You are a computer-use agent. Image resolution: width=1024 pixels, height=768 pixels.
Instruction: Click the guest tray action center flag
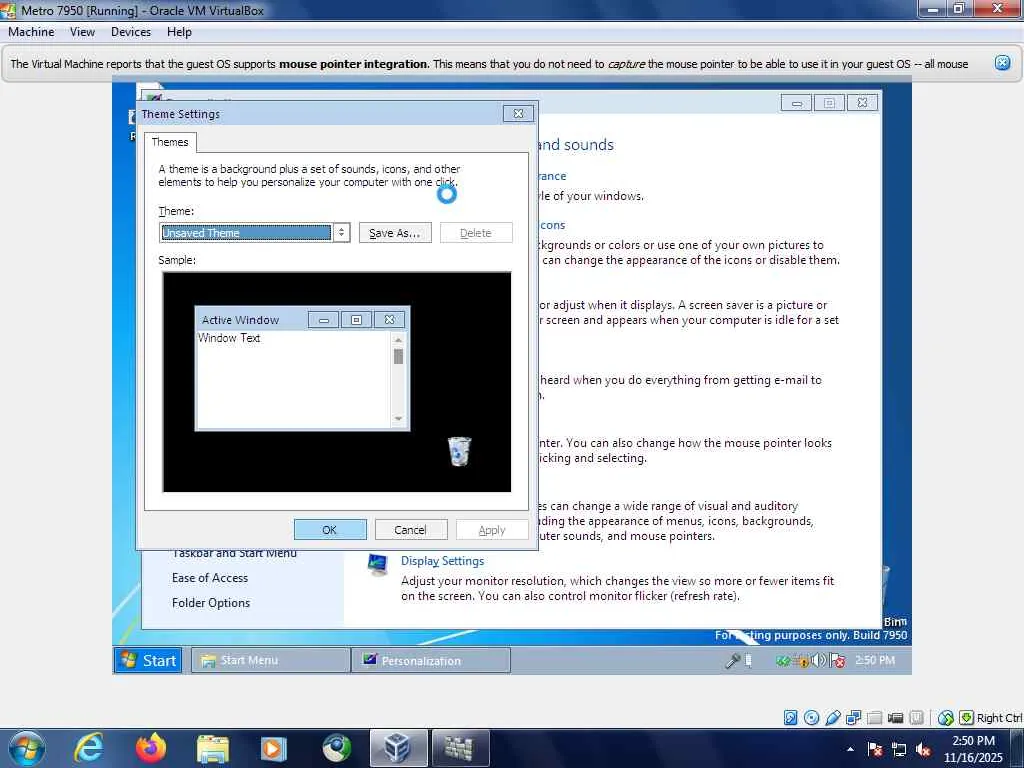[838, 661]
